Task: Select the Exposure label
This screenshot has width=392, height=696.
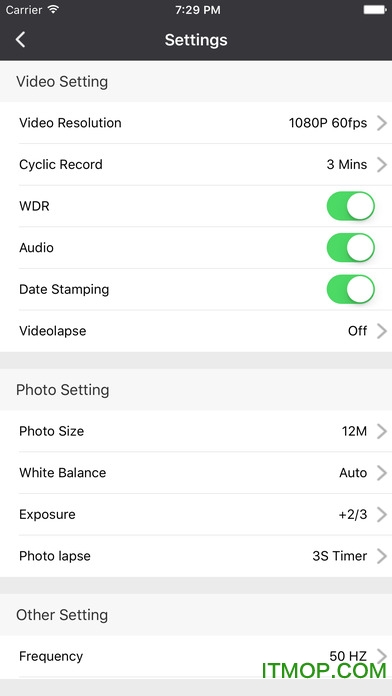Action: pos(47,514)
